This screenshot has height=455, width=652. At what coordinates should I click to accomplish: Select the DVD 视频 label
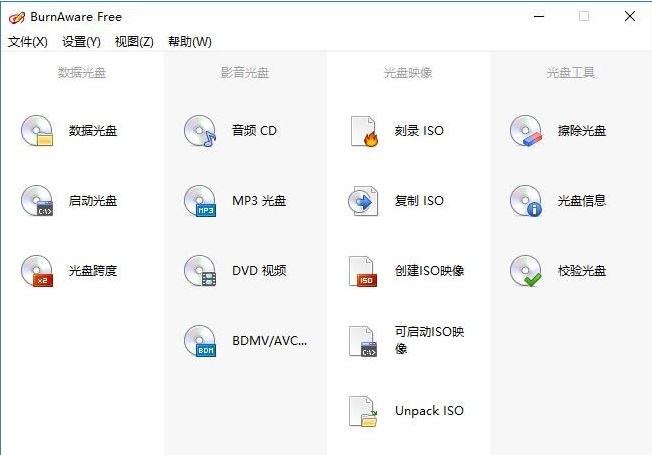[x=259, y=271]
